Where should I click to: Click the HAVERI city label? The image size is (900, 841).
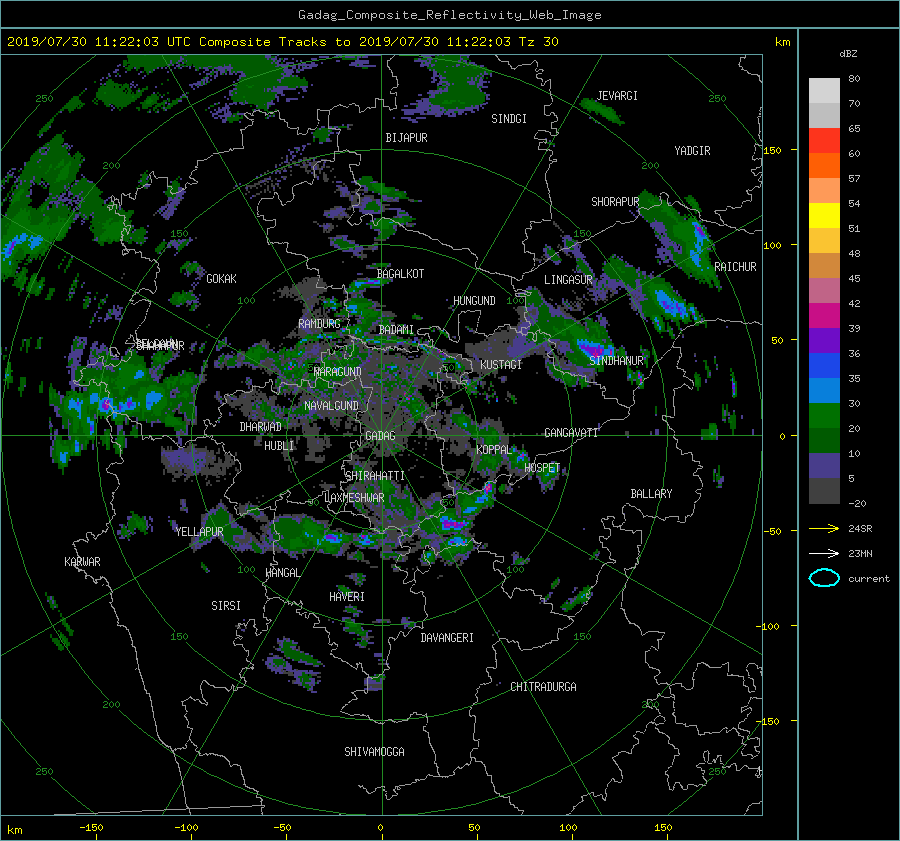click(x=347, y=597)
